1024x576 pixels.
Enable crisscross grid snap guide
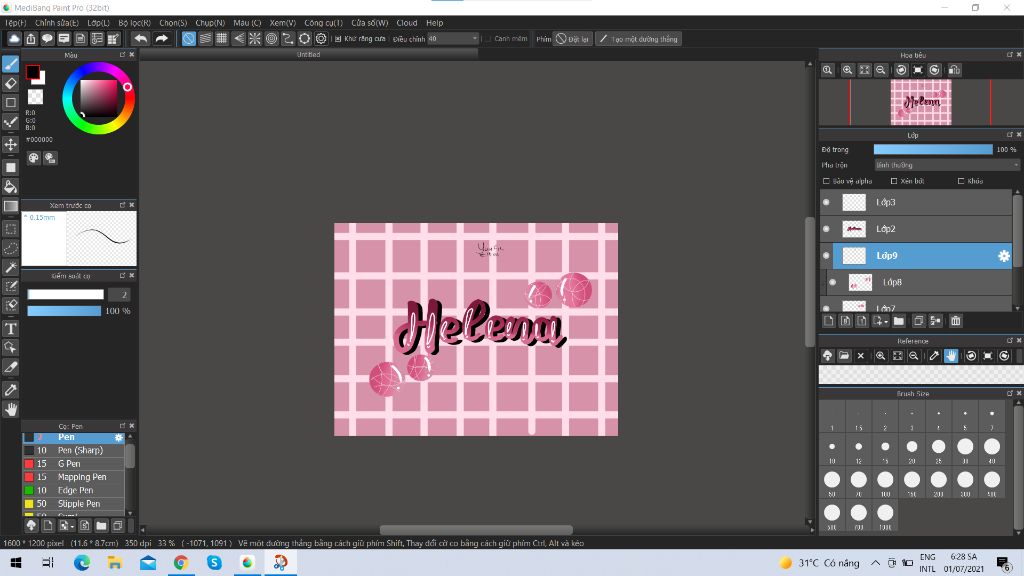[x=221, y=39]
